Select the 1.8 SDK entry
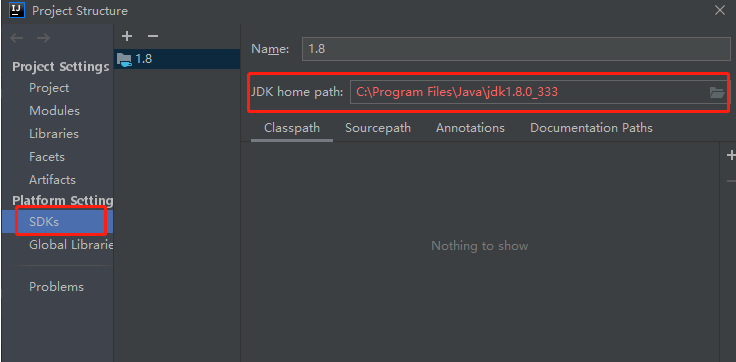736x362 pixels. tap(177, 59)
